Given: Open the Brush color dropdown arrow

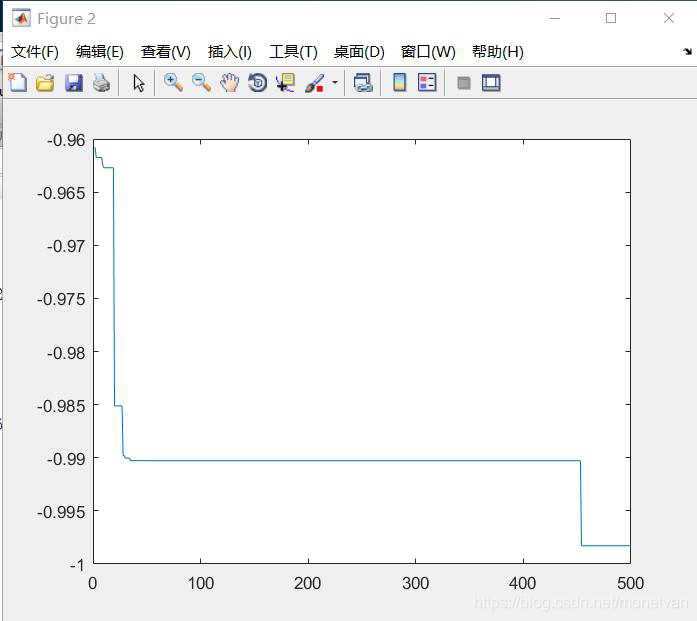Looking at the screenshot, I should 335,83.
